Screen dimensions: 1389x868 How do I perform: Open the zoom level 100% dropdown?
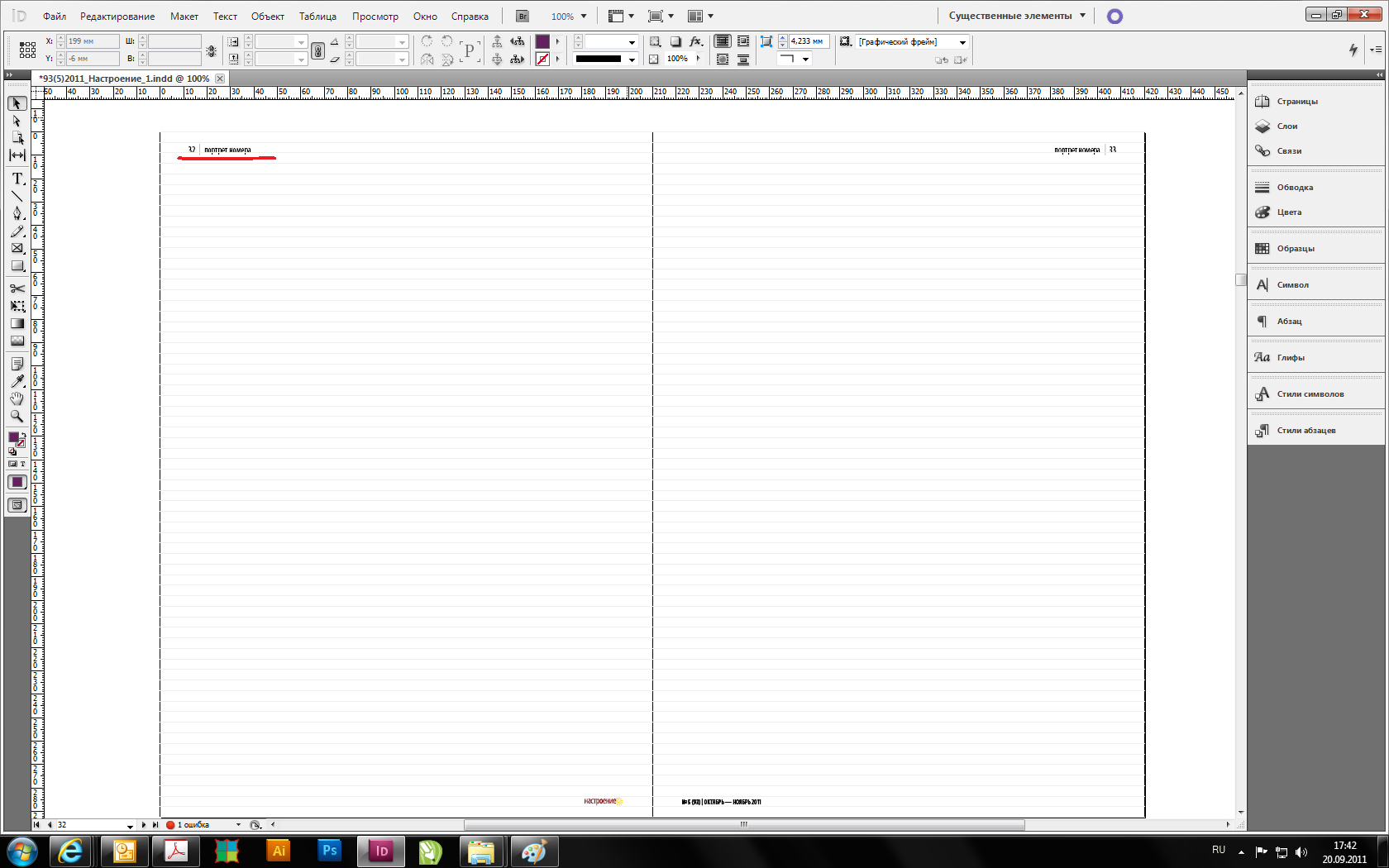click(584, 17)
